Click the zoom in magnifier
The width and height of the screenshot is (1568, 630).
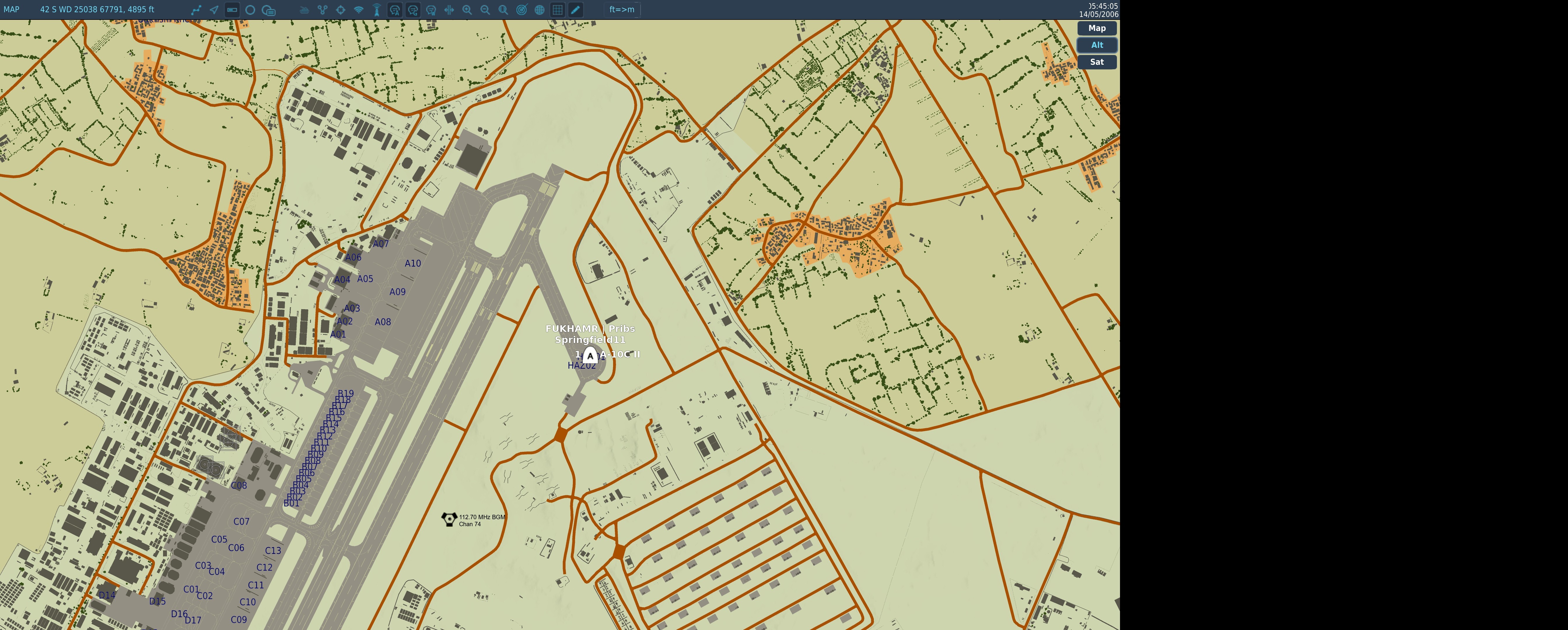pyautogui.click(x=467, y=10)
